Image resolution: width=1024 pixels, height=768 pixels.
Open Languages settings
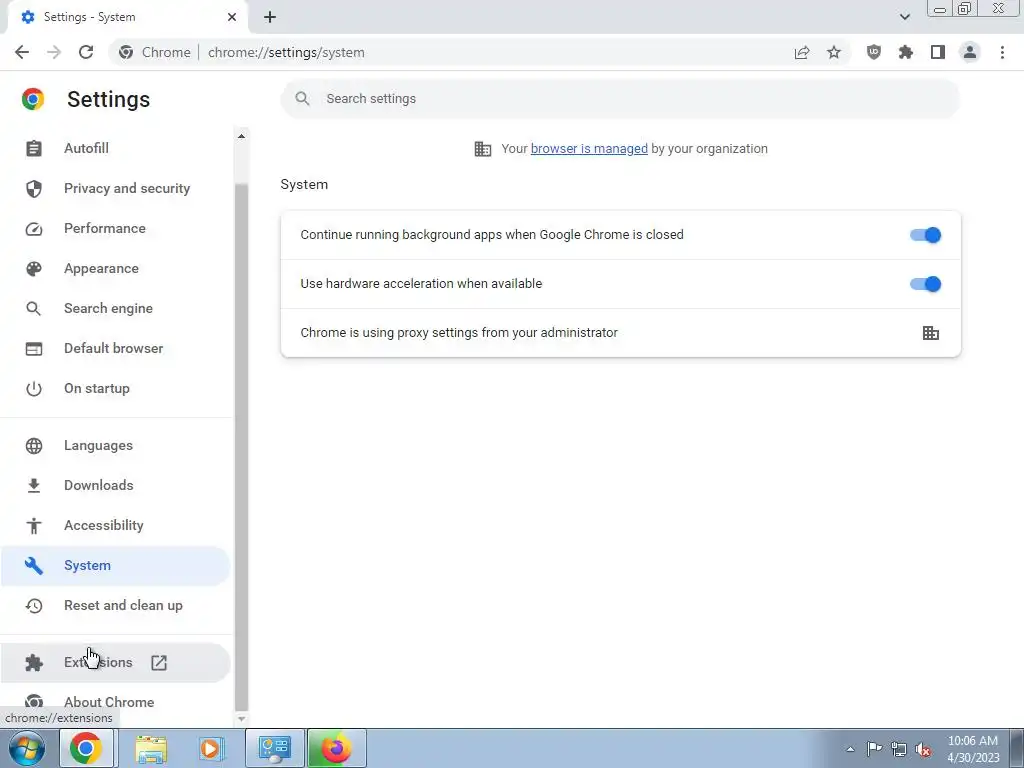[116, 445]
